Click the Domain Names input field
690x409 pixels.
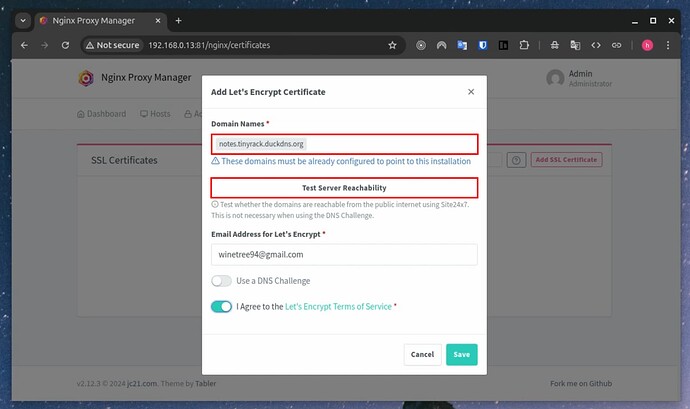click(x=344, y=144)
